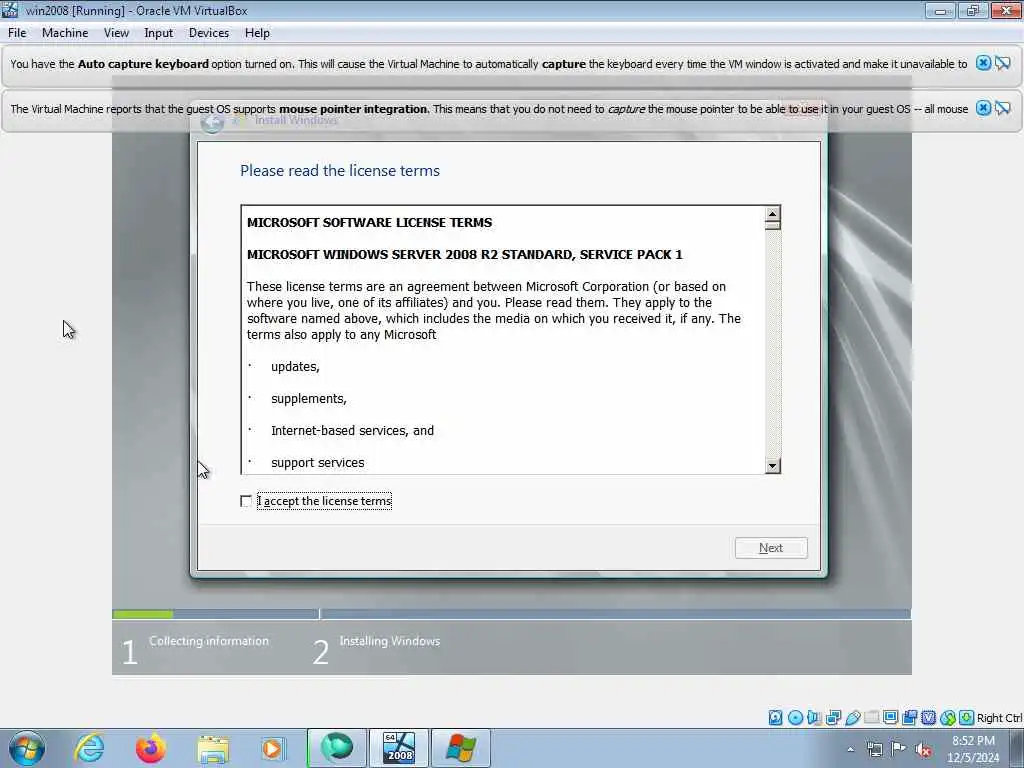Open the Windows Start orb

click(x=27, y=748)
